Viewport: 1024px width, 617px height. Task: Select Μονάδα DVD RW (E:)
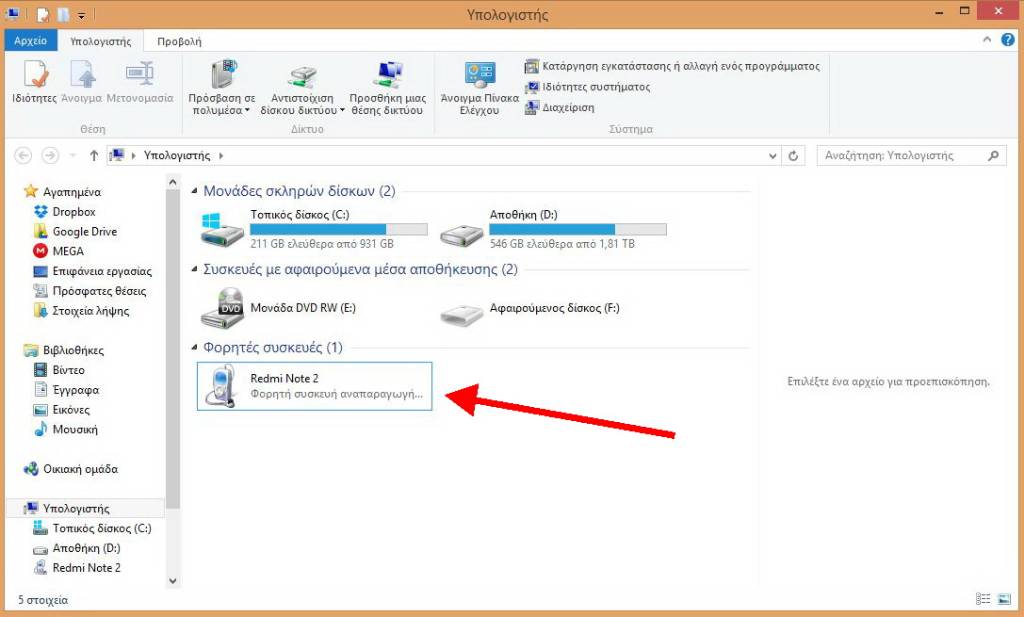(x=278, y=308)
